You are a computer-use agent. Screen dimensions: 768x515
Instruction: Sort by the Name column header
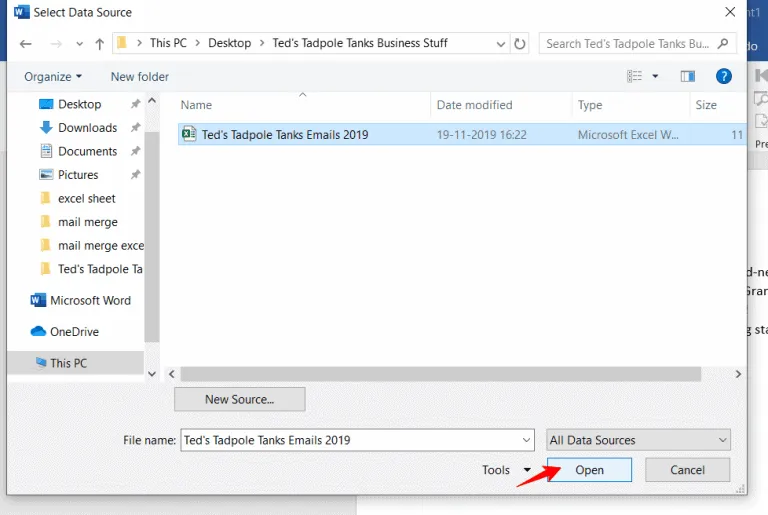[x=196, y=105]
